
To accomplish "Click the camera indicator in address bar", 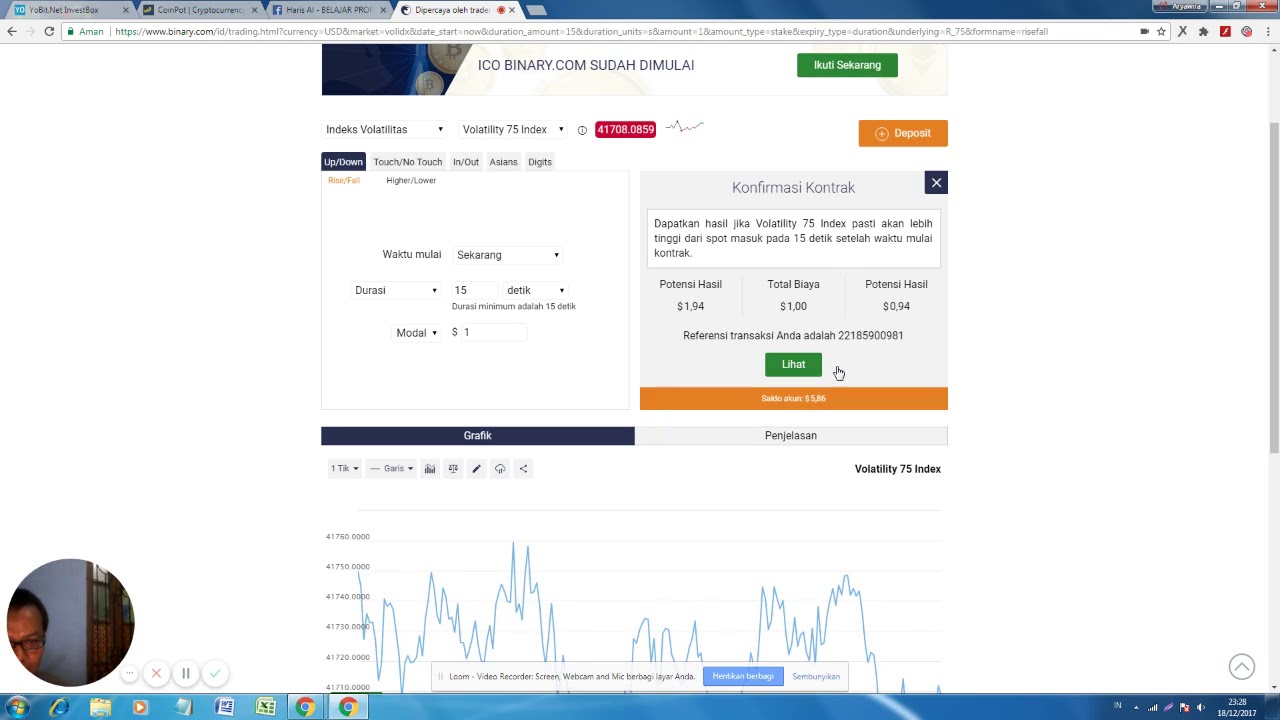I will [1144, 31].
